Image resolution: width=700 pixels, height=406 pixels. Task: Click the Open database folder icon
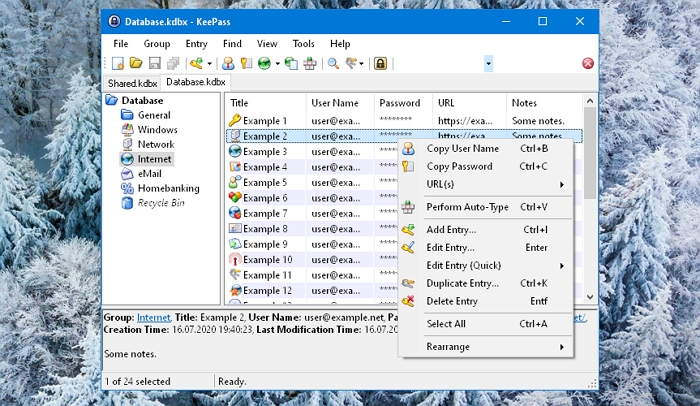[x=136, y=63]
